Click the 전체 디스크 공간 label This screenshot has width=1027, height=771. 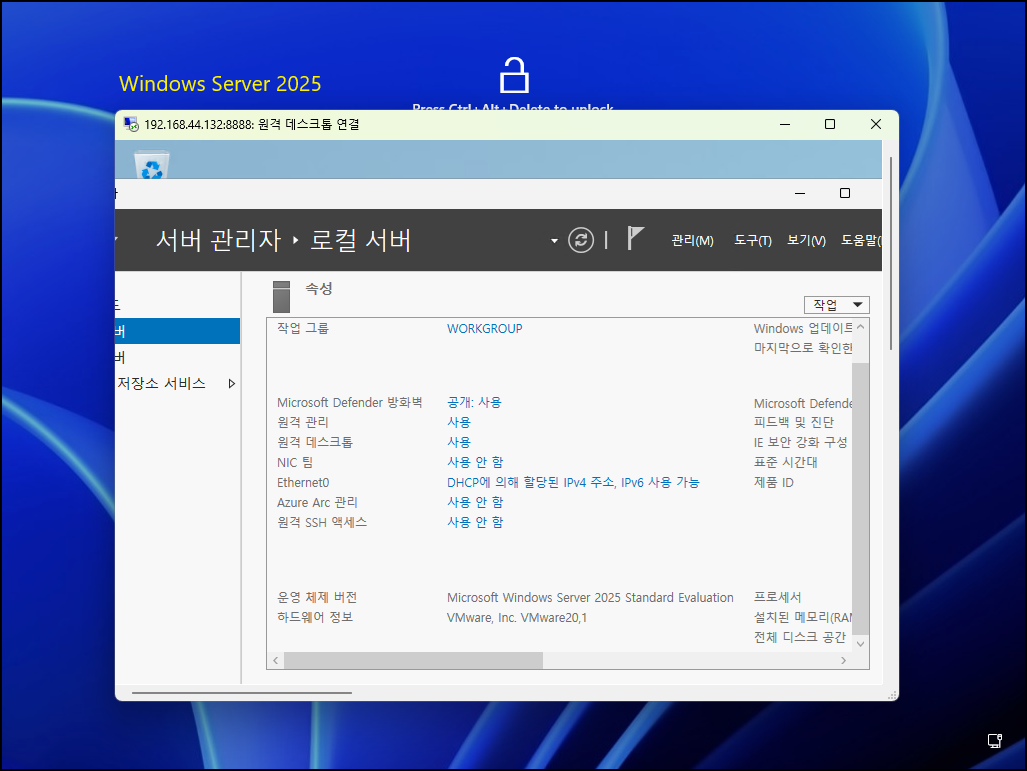800,637
